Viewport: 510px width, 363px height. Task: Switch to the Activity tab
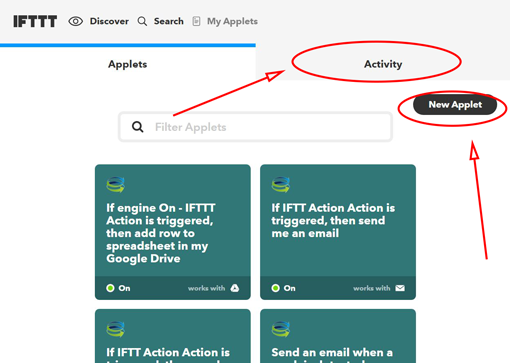383,64
